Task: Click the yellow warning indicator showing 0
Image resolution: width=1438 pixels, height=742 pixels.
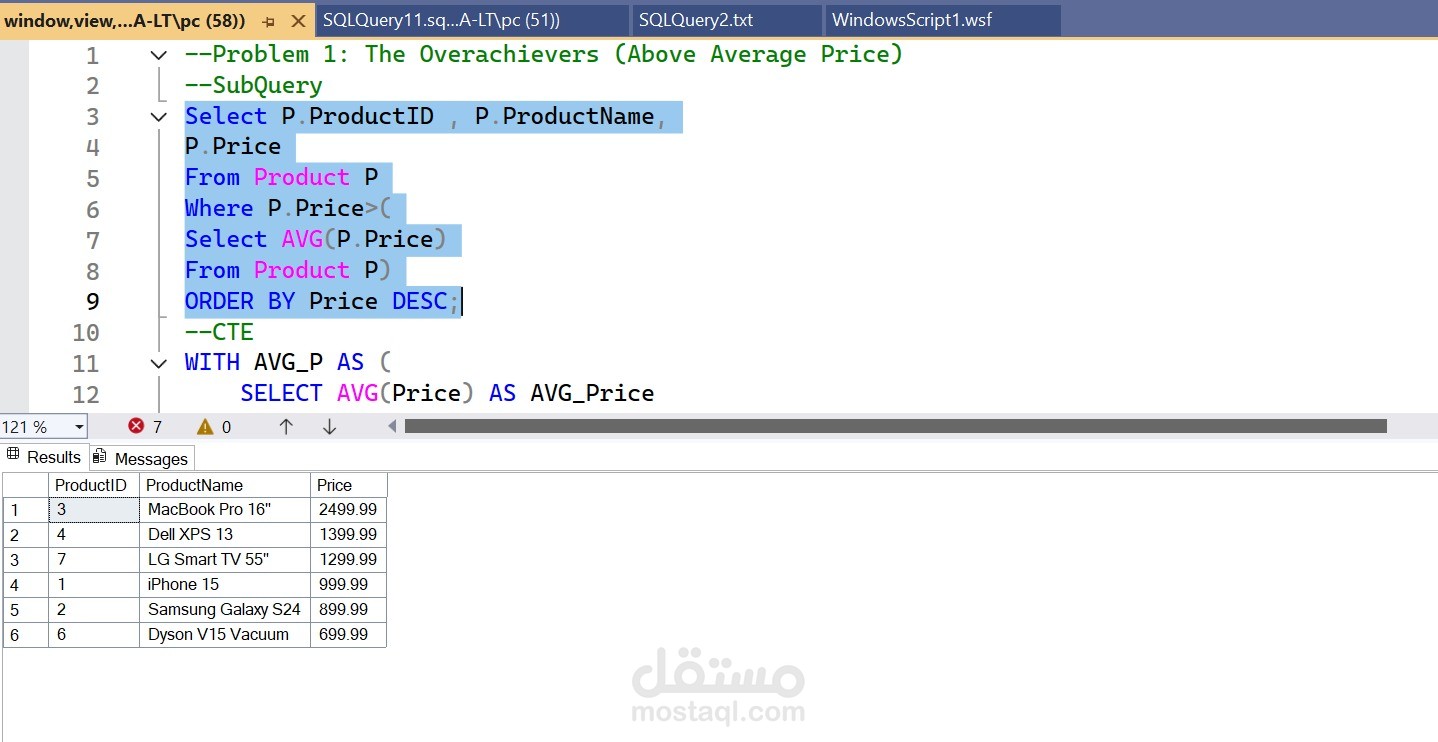Action: click(x=214, y=427)
